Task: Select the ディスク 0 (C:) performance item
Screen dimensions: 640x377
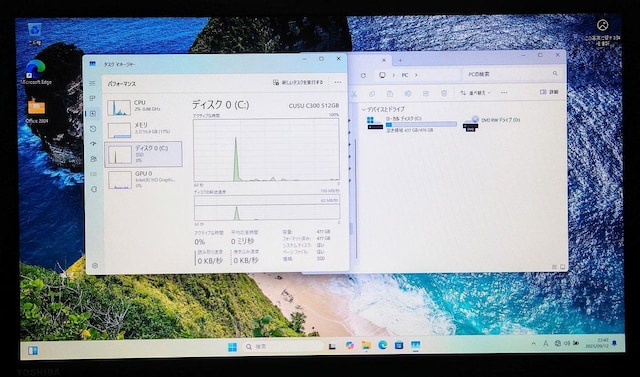Action: (x=143, y=154)
